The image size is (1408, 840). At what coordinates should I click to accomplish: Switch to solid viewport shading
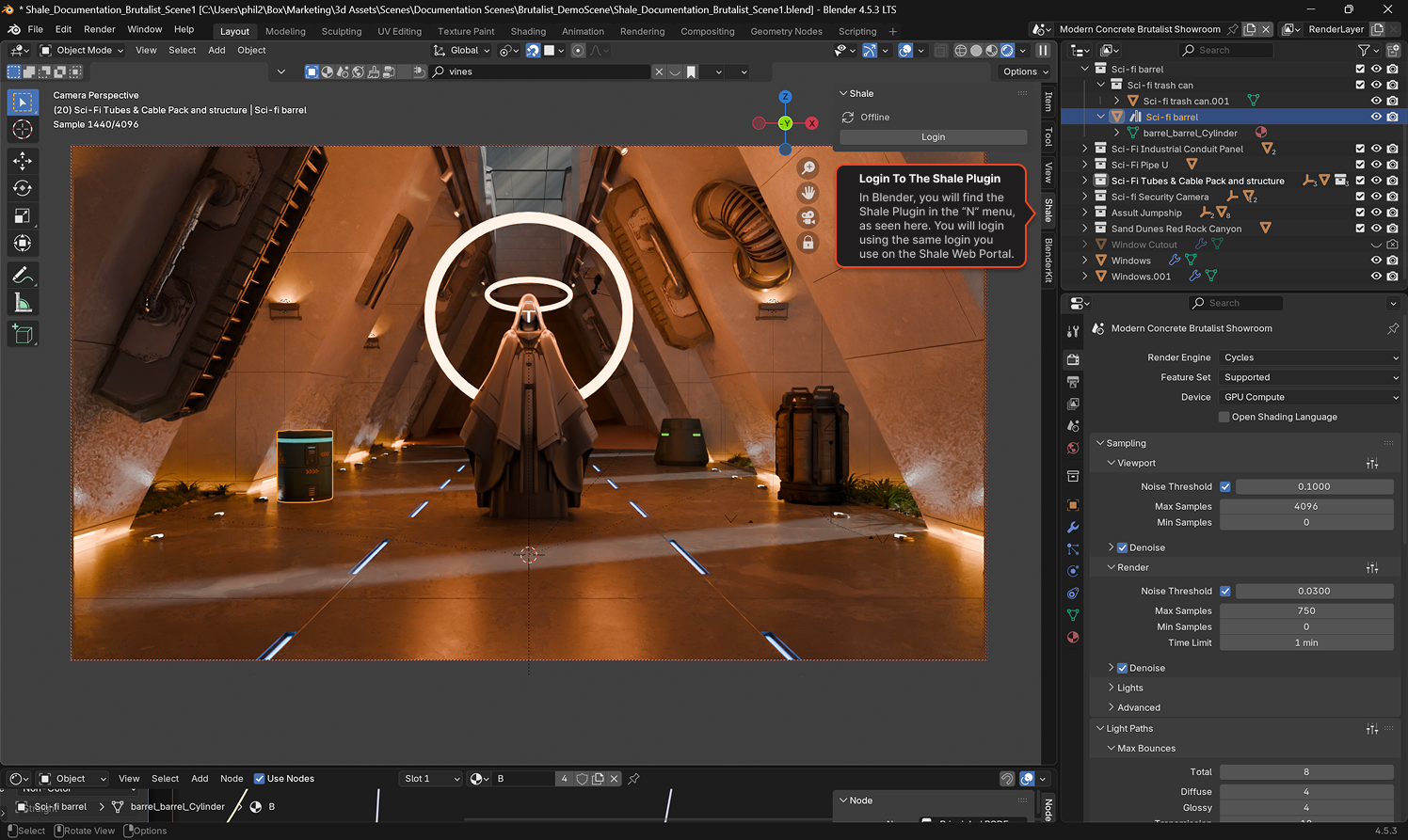point(976,51)
